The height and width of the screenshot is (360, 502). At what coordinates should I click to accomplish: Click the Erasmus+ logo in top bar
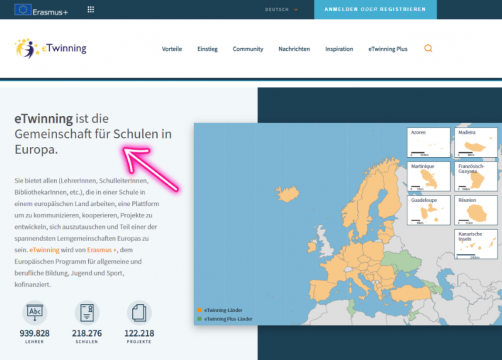[41, 10]
